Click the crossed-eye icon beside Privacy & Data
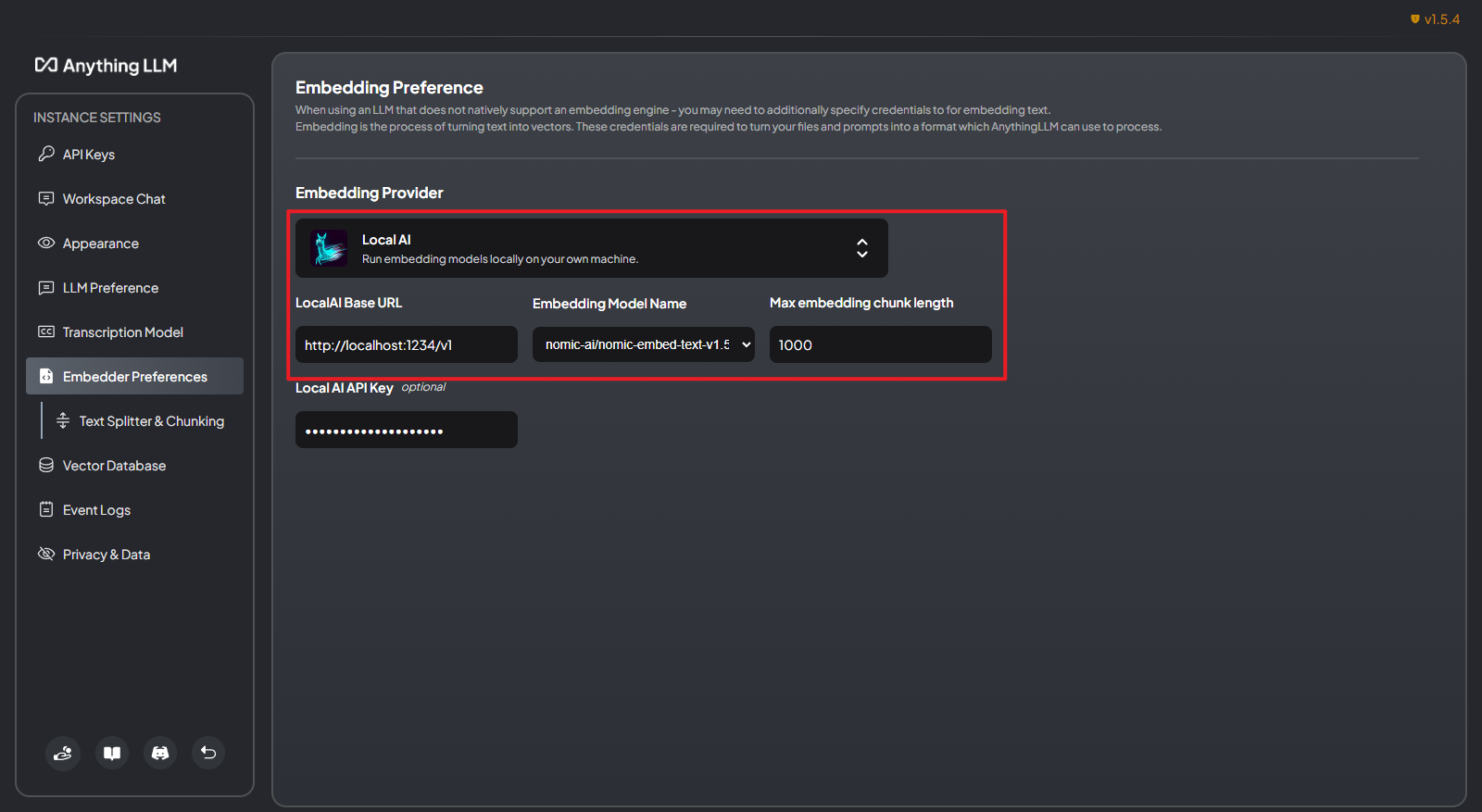Viewport: 1482px width, 812px height. click(46, 554)
